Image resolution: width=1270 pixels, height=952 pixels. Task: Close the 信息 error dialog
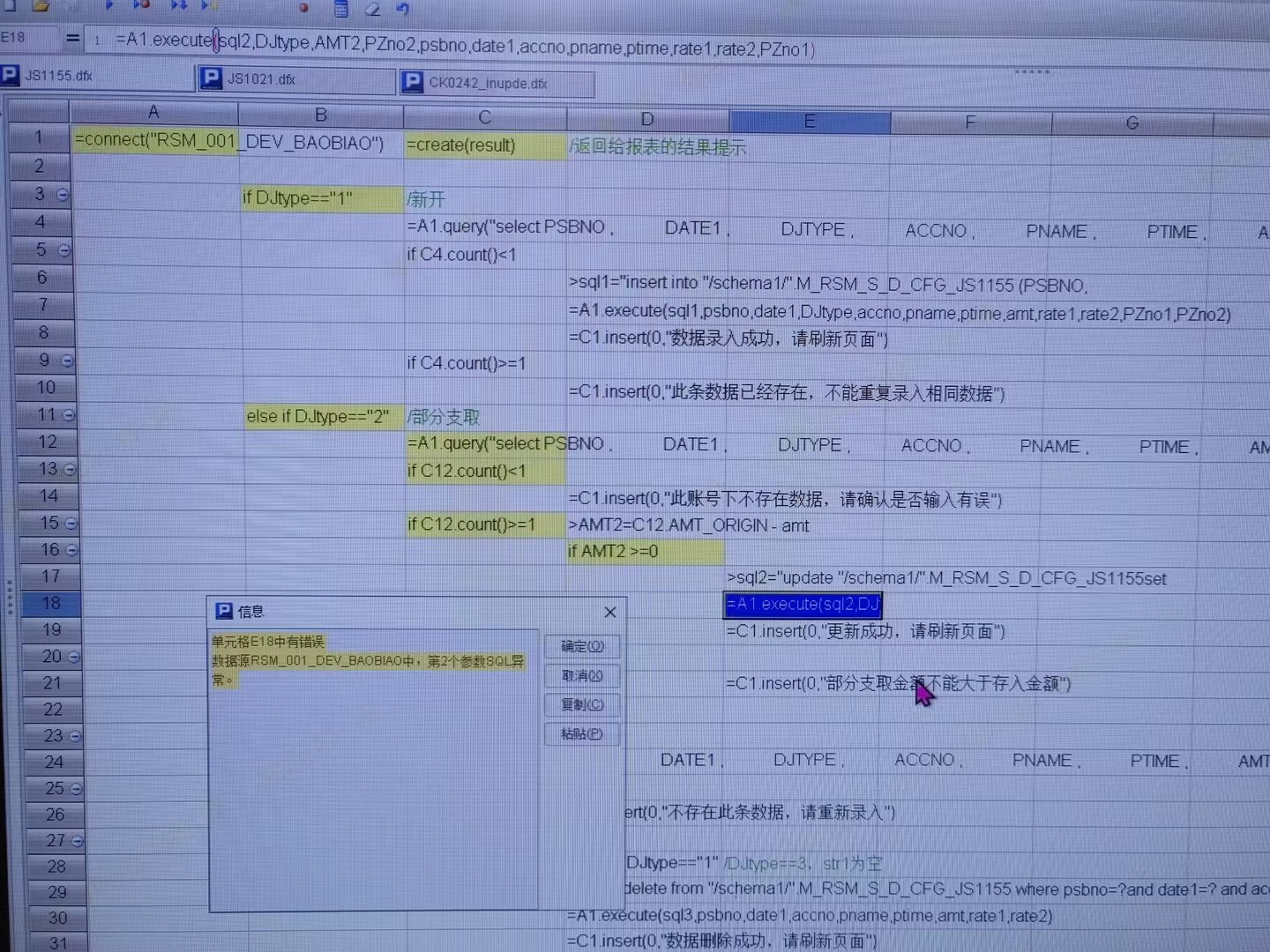tap(609, 612)
